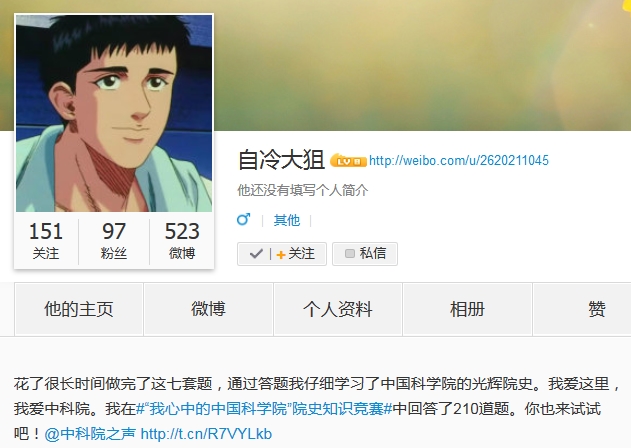Click the 其他 location link

(x=287, y=220)
